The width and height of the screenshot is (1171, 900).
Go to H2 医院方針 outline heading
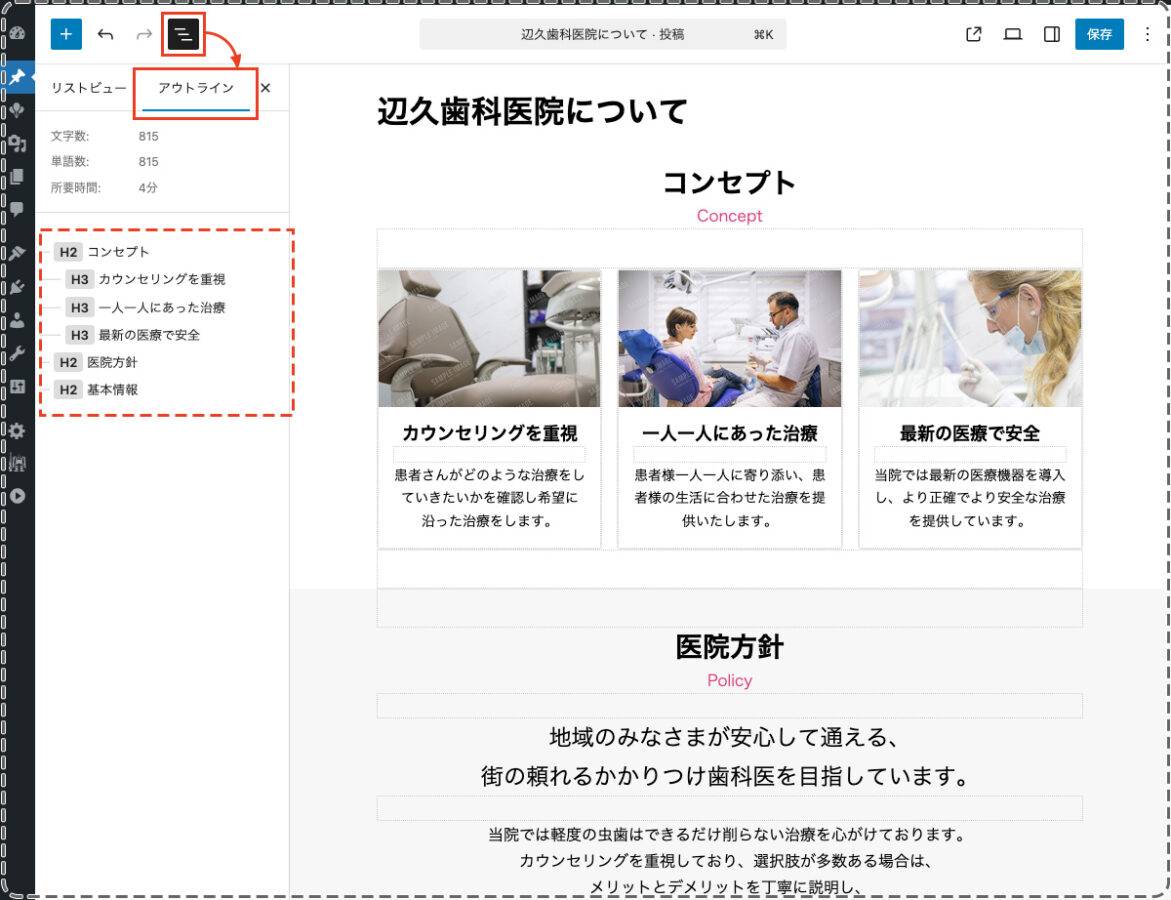coord(111,362)
